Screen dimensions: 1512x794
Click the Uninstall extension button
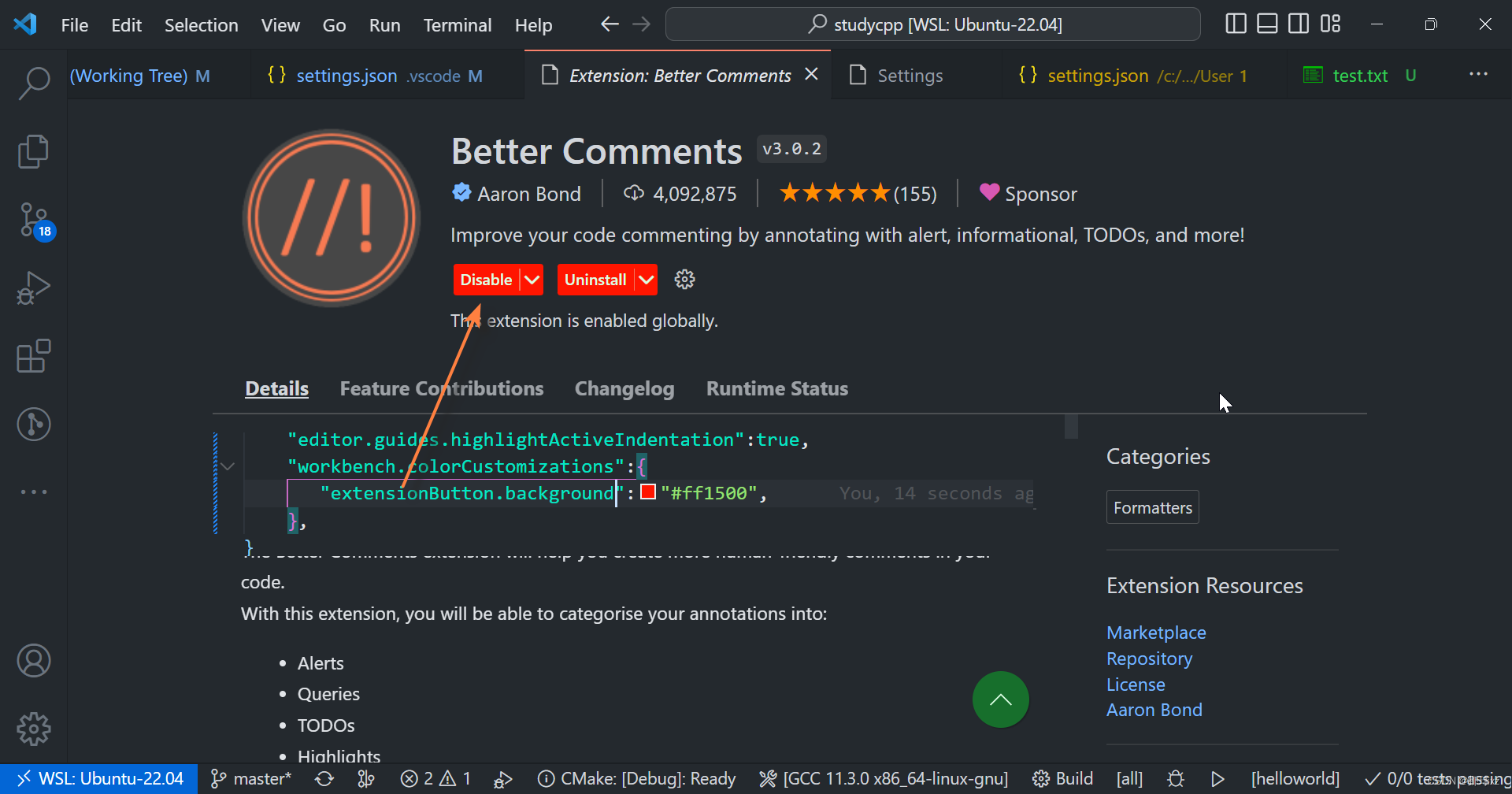(595, 280)
